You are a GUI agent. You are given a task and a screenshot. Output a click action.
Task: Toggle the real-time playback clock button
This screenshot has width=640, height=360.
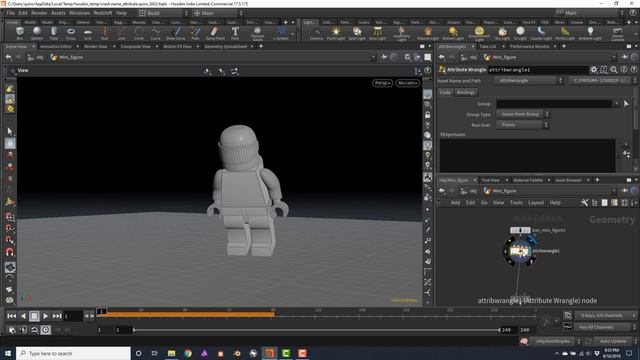point(45,329)
